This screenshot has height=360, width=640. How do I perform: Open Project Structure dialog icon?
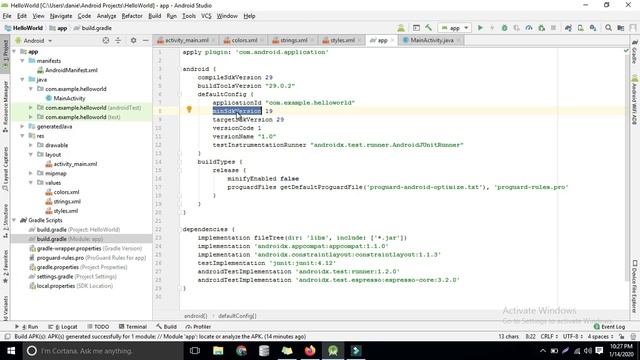620,28
